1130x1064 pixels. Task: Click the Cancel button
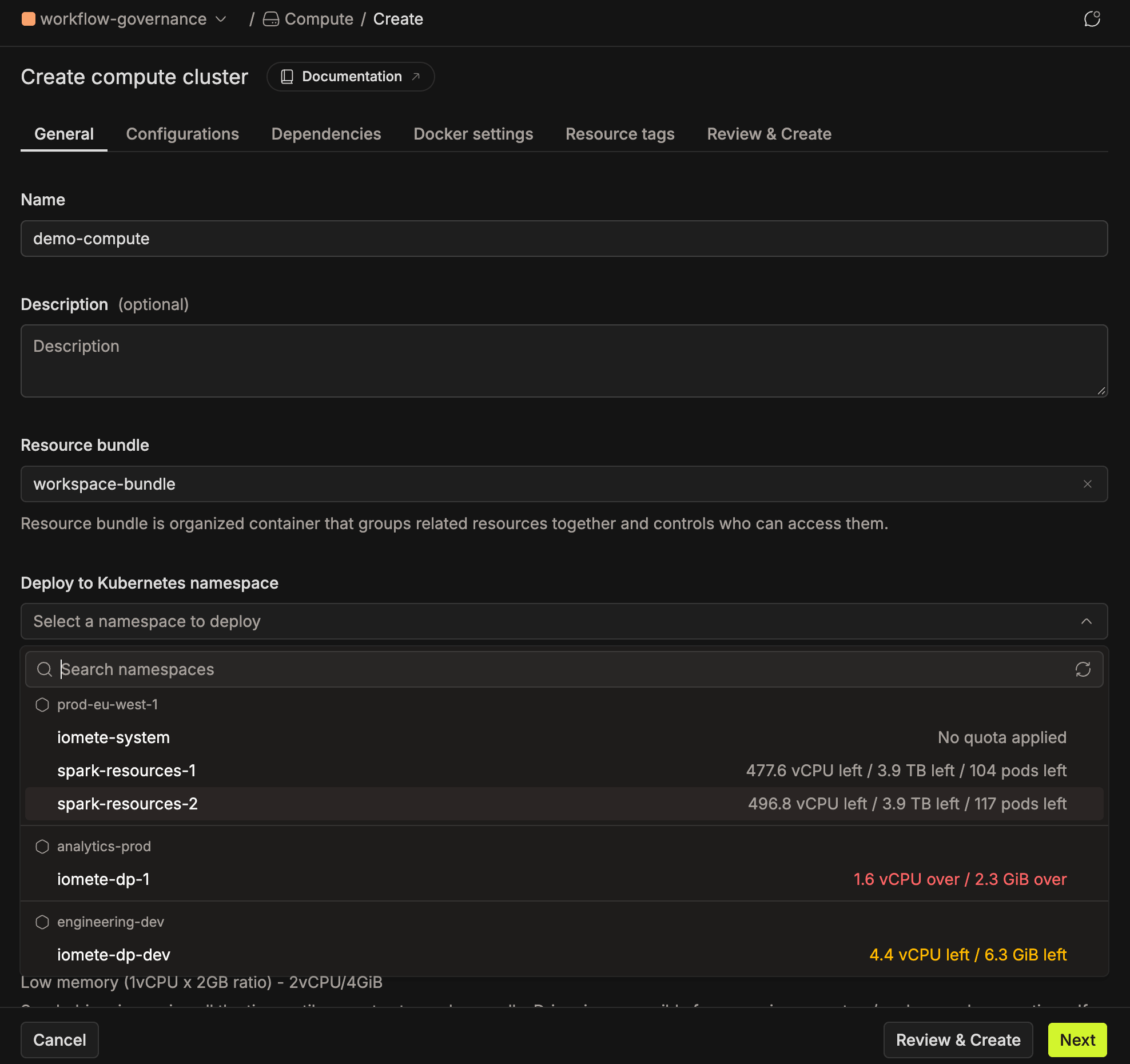point(59,1040)
